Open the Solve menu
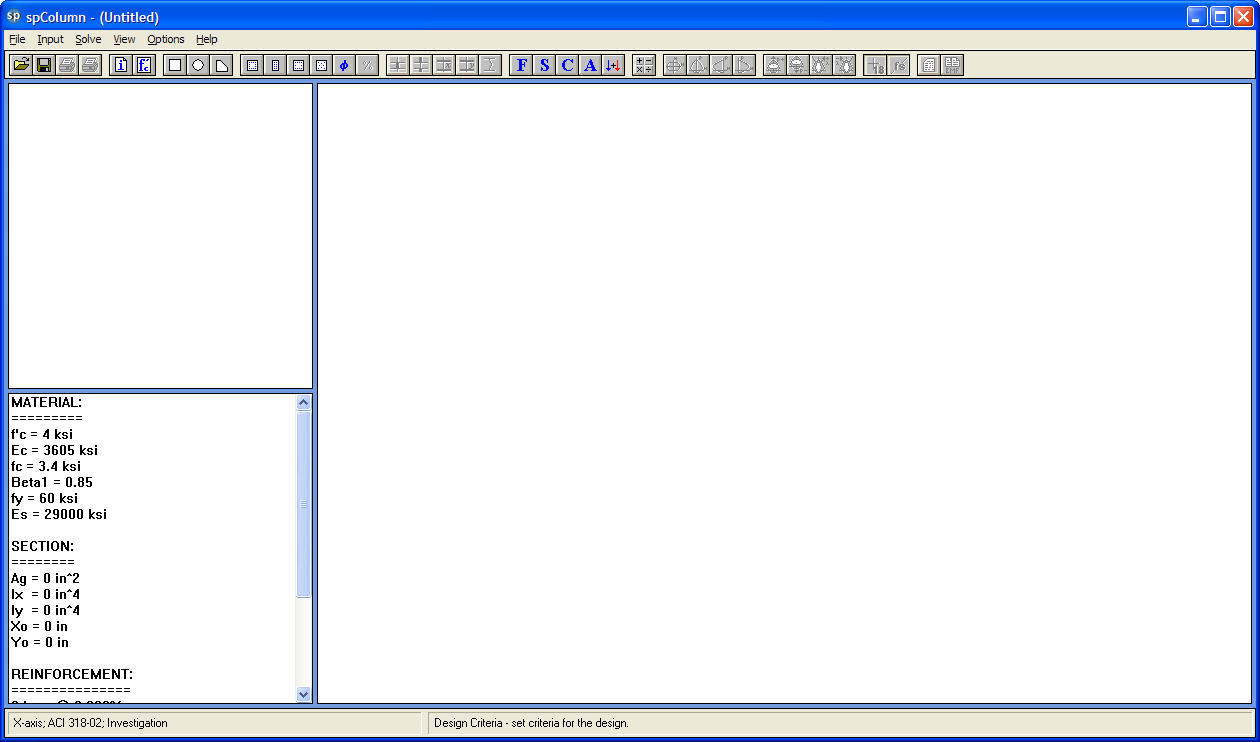Image resolution: width=1260 pixels, height=742 pixels. [x=88, y=40]
